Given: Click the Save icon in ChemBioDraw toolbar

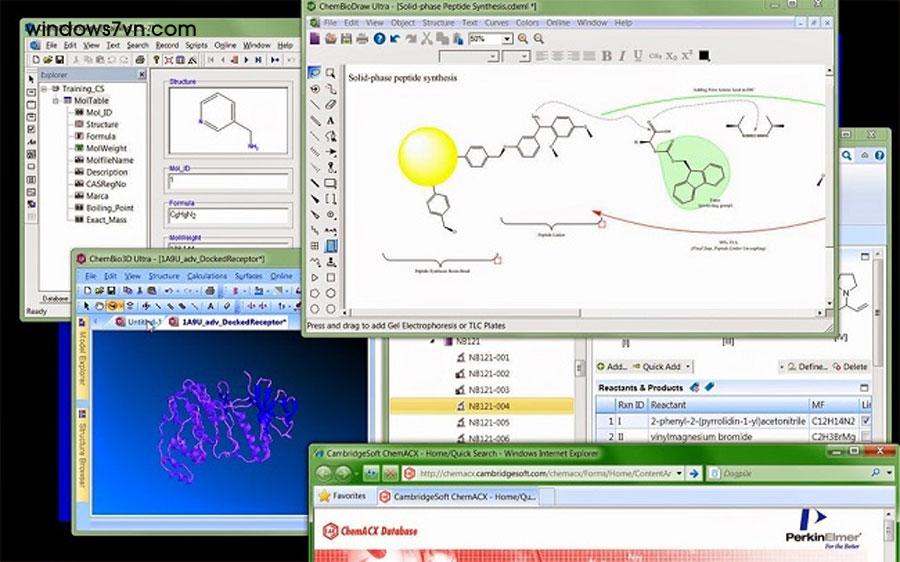Looking at the screenshot, I should (x=346, y=39).
